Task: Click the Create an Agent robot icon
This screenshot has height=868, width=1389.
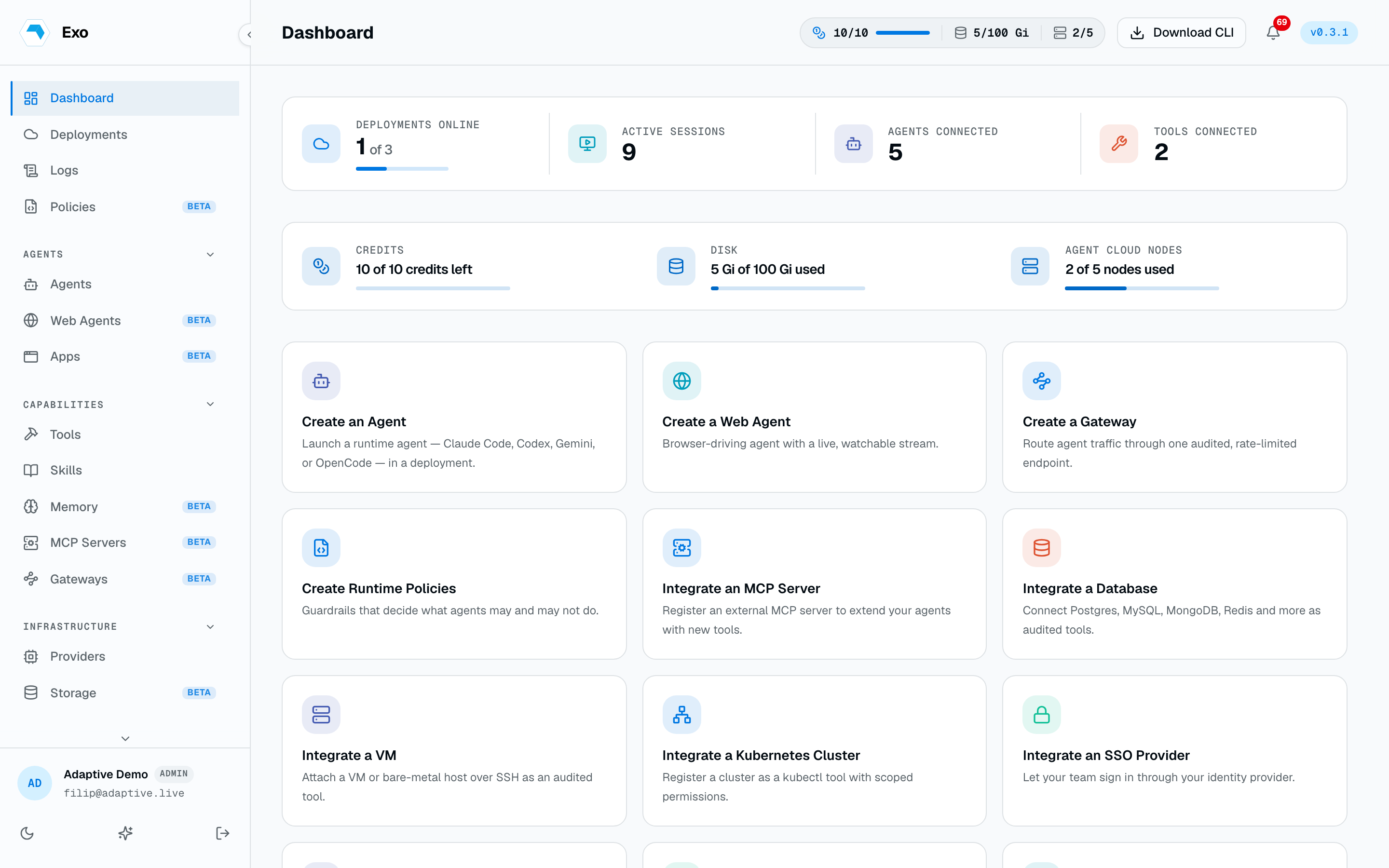Action: (x=321, y=380)
